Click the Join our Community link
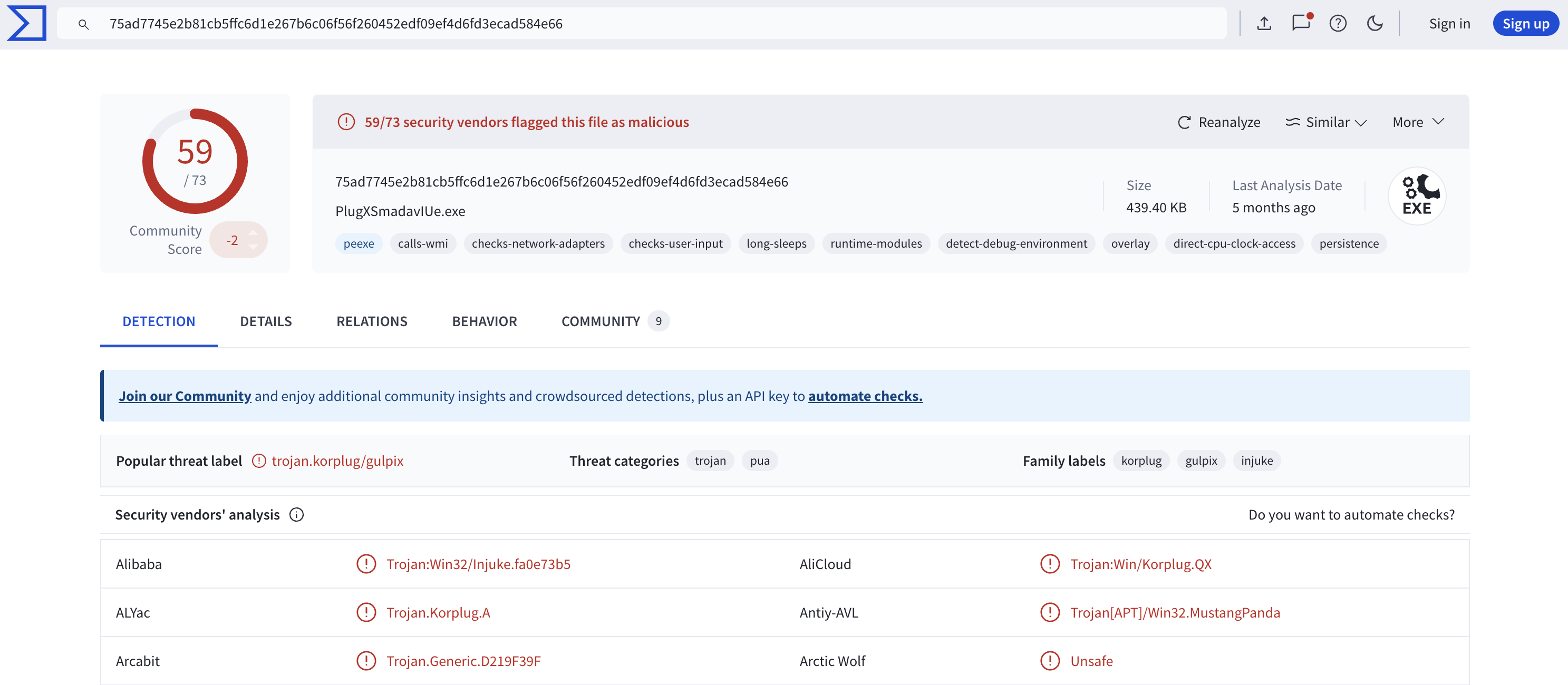Image resolution: width=1568 pixels, height=685 pixels. (x=185, y=396)
